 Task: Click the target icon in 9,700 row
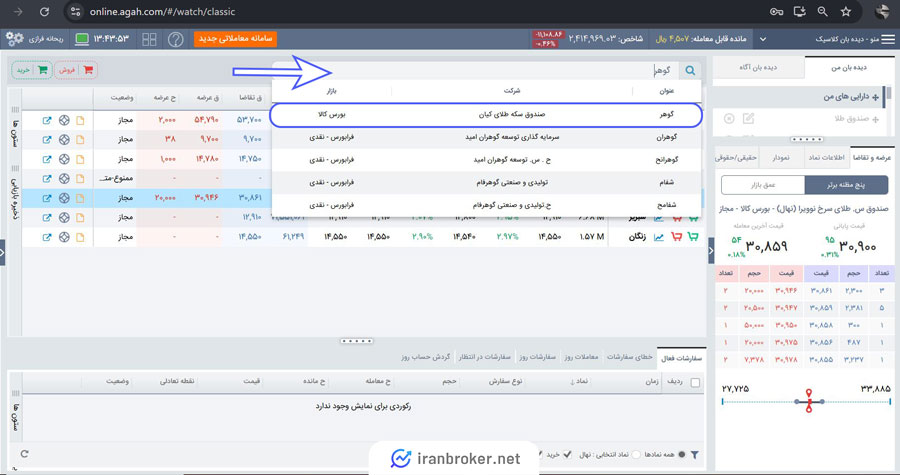(x=64, y=139)
